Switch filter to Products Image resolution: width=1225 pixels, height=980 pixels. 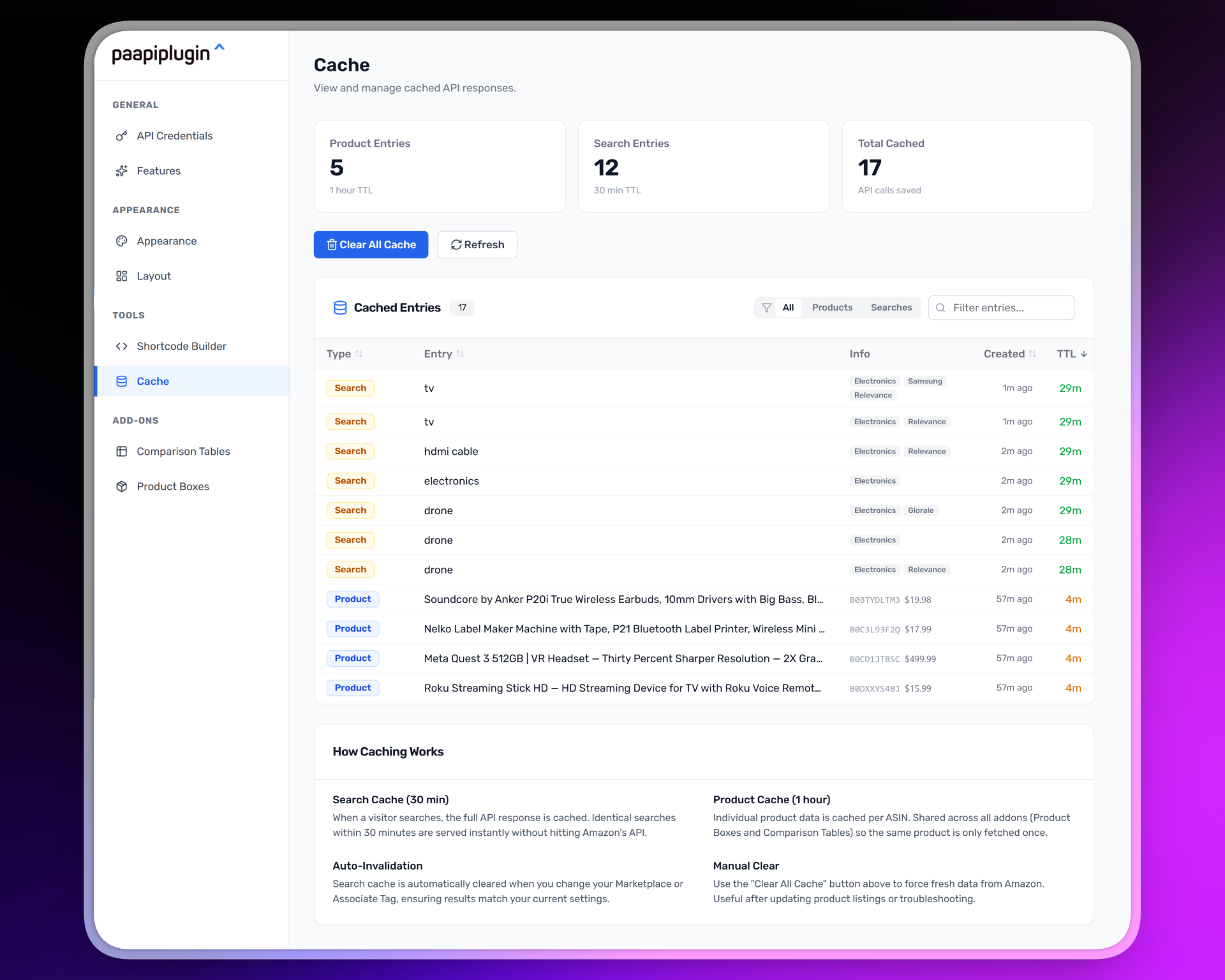click(832, 308)
